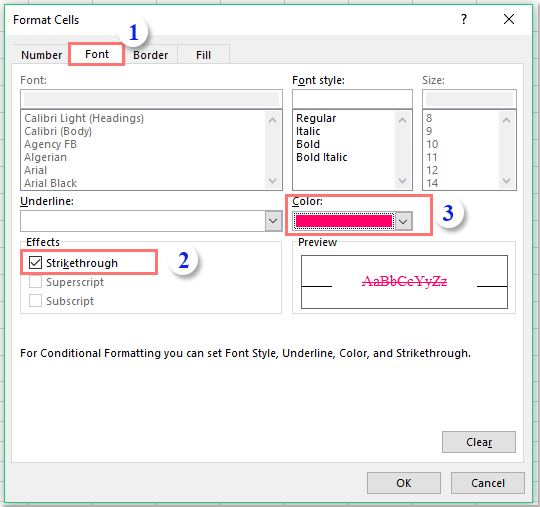Click down arrow in Font list scrollbar
540x507 pixels.
pos(272,180)
